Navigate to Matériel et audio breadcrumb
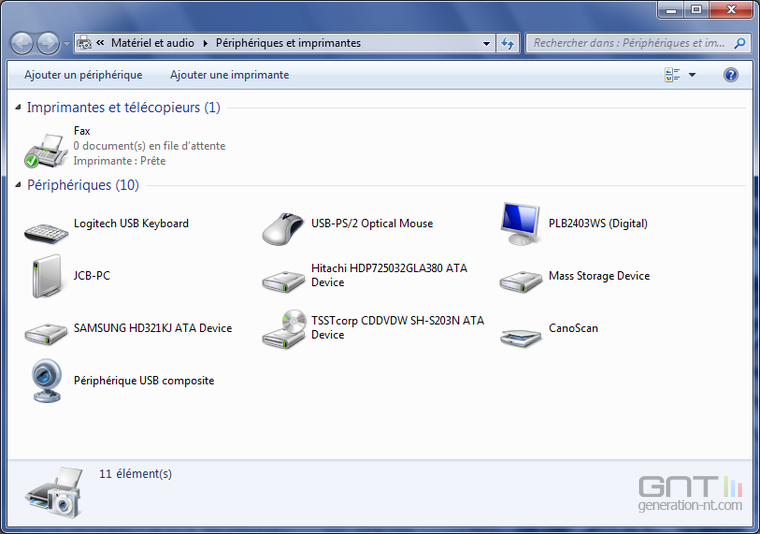Image resolution: width=760 pixels, height=534 pixels. tap(153, 43)
